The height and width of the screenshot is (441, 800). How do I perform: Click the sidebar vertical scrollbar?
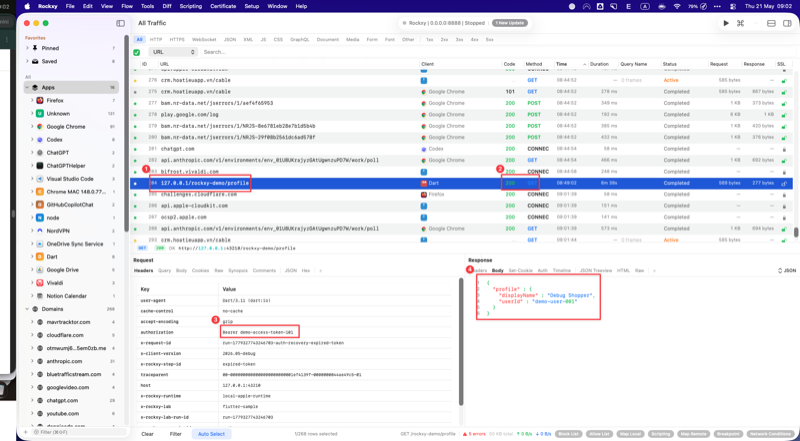(126, 133)
